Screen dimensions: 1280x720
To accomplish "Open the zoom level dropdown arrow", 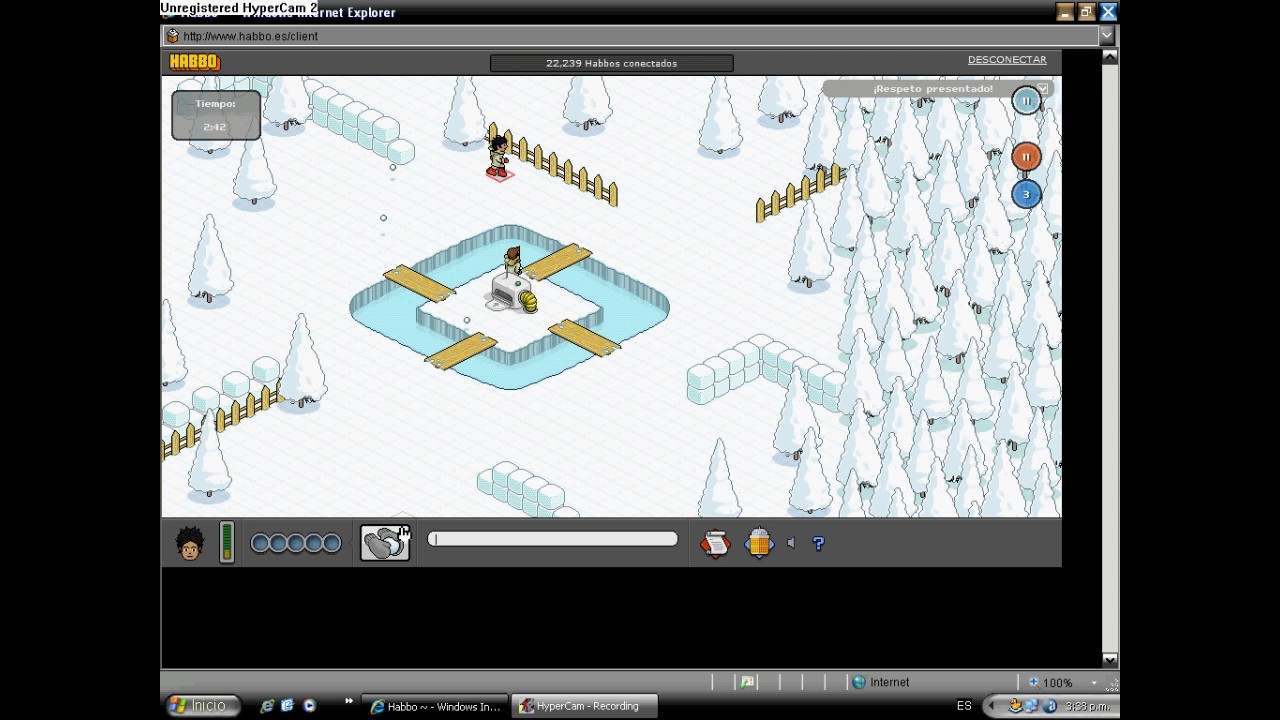I will (1094, 683).
